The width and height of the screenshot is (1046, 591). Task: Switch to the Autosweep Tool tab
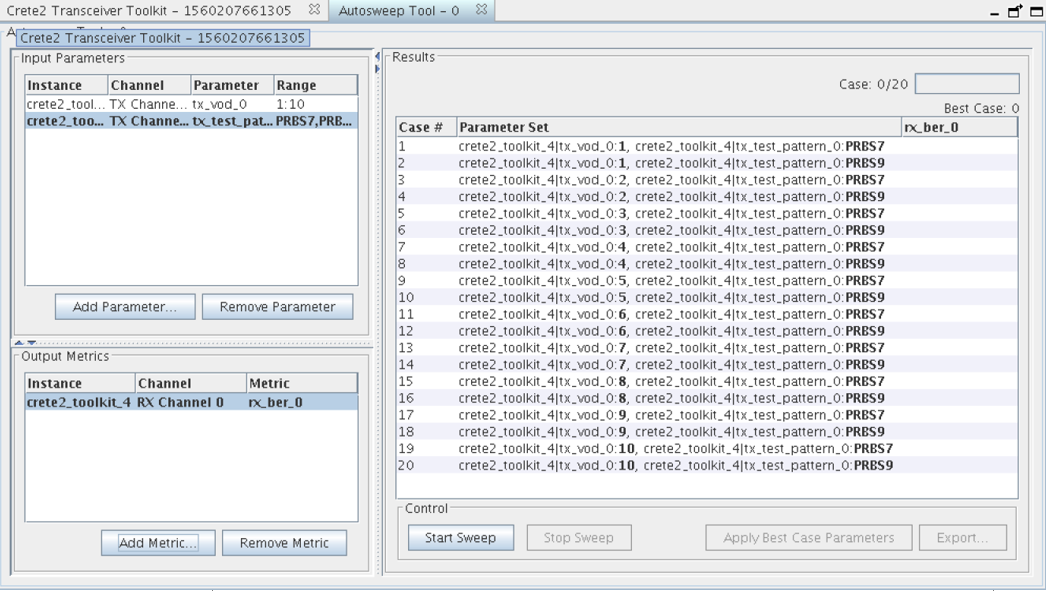[x=398, y=10]
